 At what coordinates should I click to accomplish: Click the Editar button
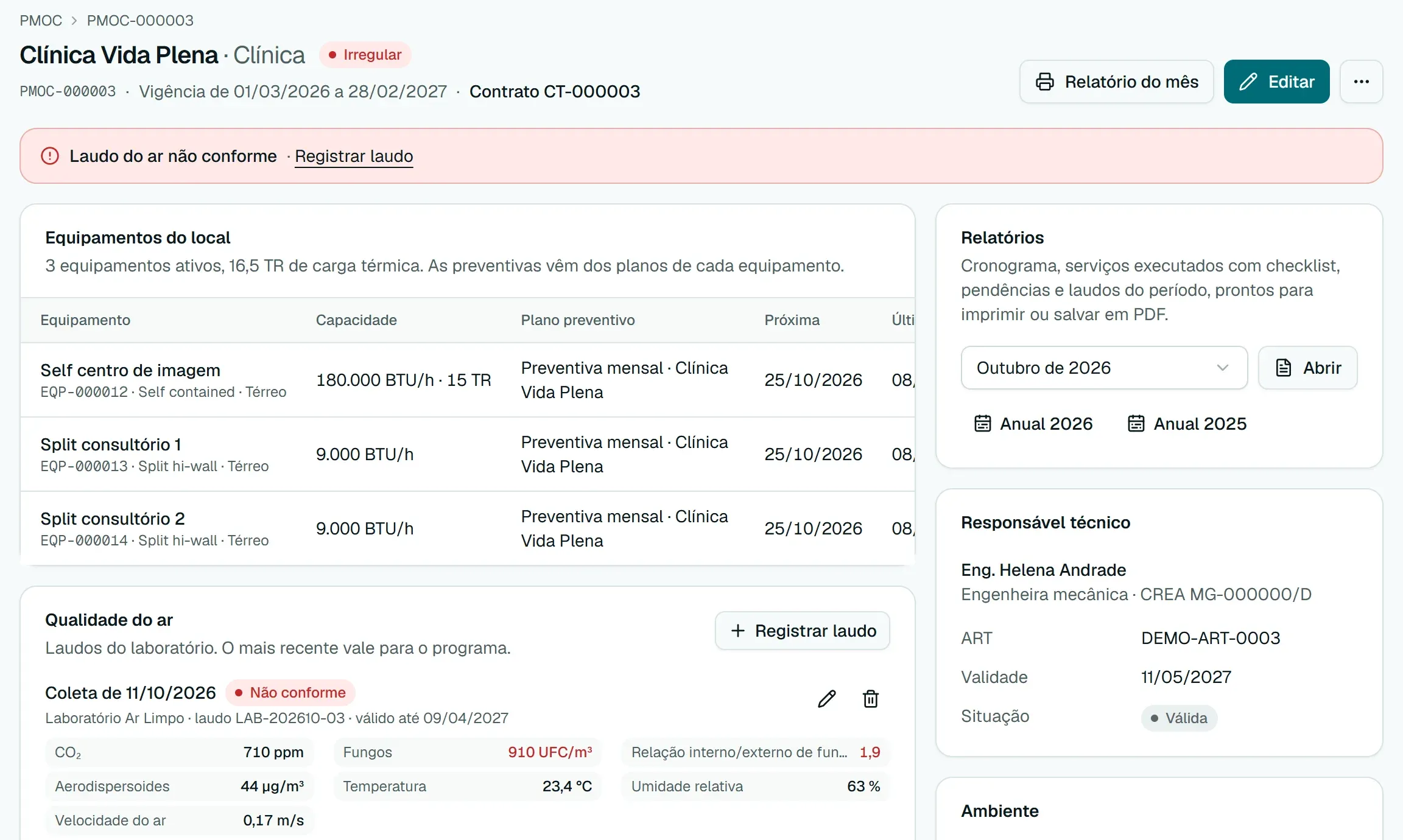1277,82
